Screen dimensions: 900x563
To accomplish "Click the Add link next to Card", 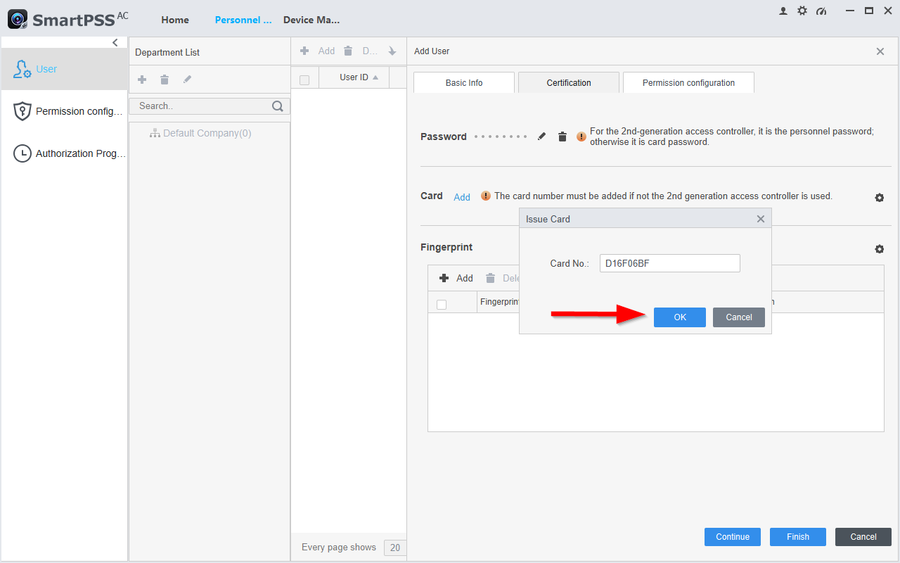I will click(x=462, y=197).
